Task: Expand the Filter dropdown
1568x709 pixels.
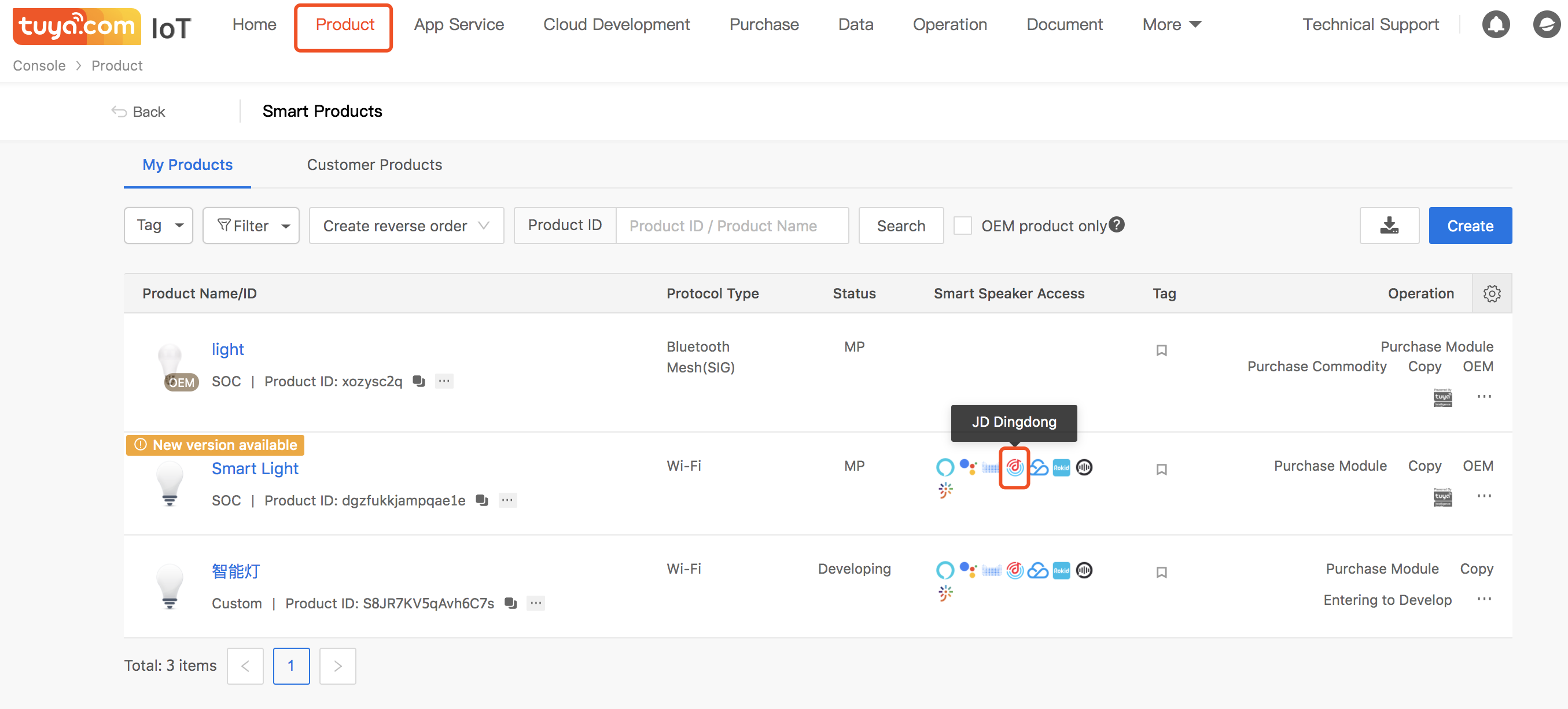Action: point(251,226)
